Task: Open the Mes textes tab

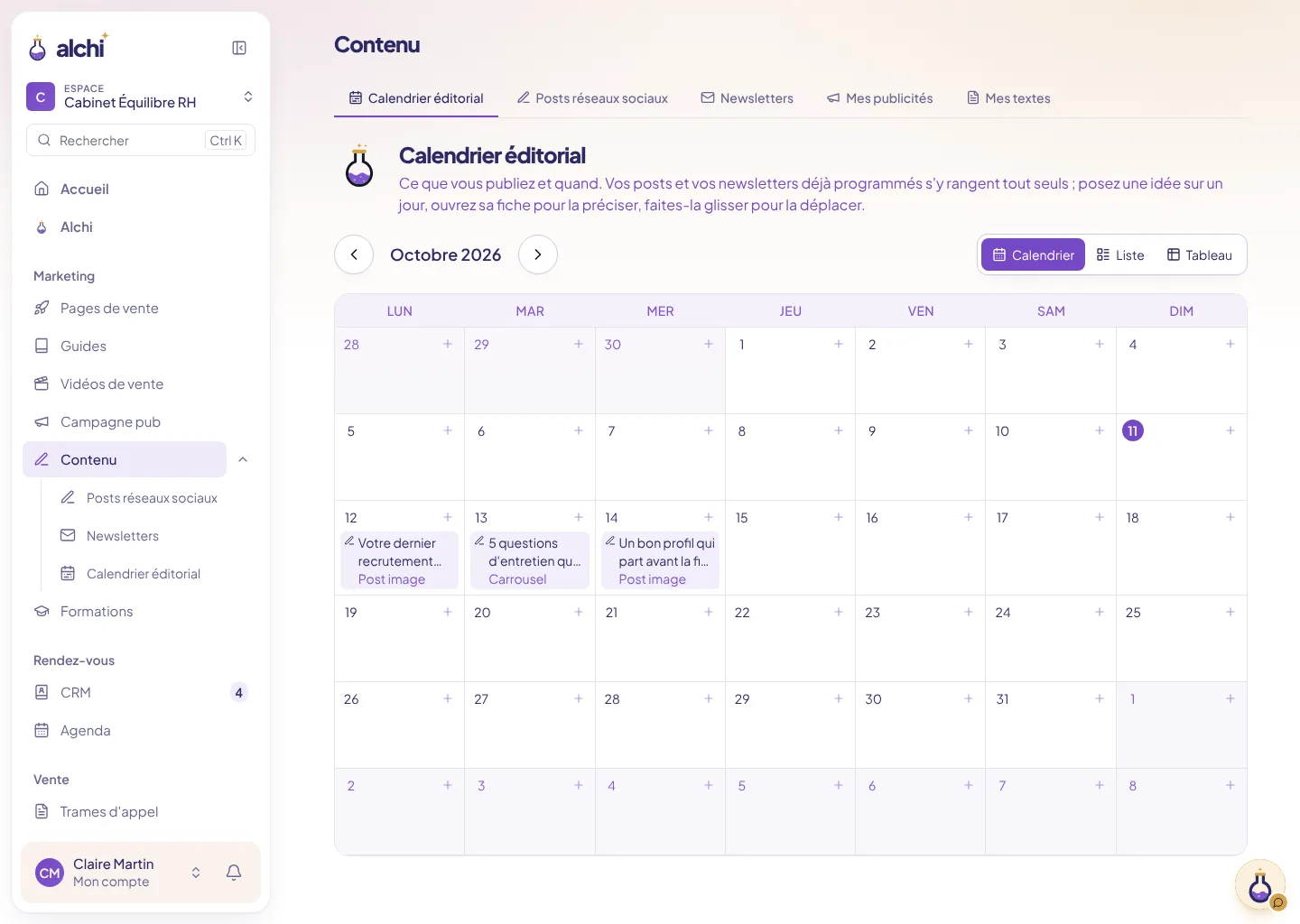Action: pyautogui.click(x=1009, y=98)
